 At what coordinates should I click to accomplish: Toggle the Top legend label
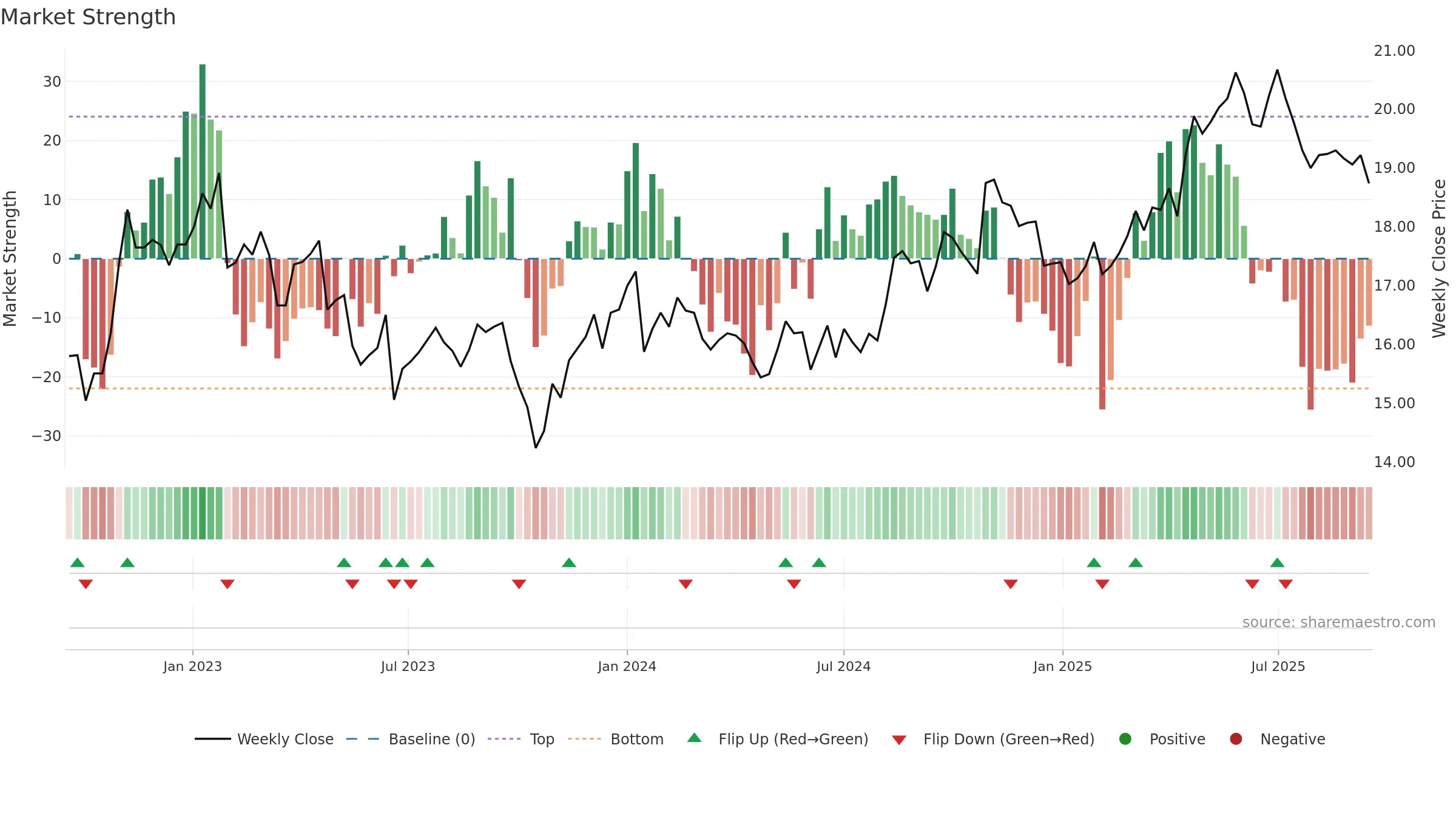[542, 740]
